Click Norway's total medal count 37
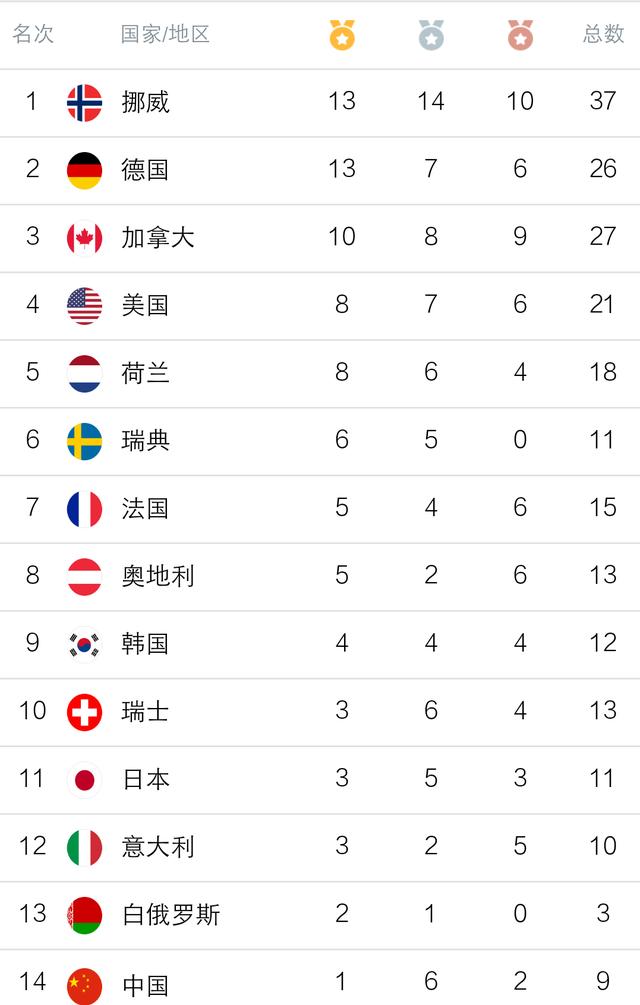640x1005 pixels. tap(603, 102)
